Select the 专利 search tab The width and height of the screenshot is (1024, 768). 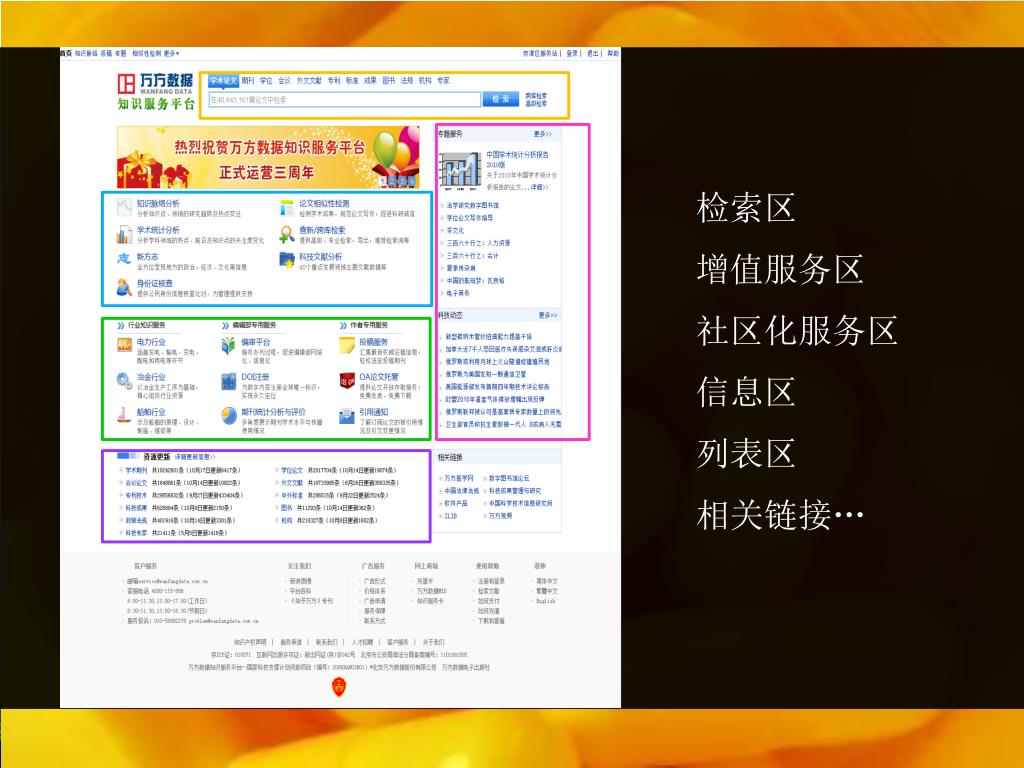(x=334, y=81)
